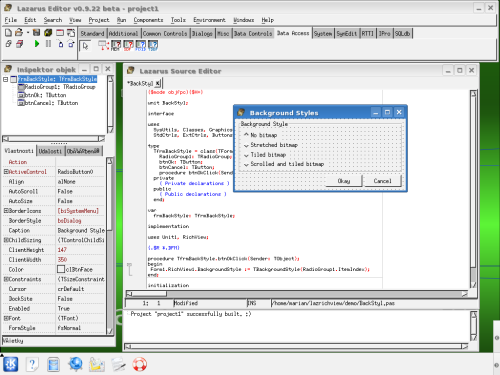Open the recent files arrow next to Open

[x=28, y=33]
